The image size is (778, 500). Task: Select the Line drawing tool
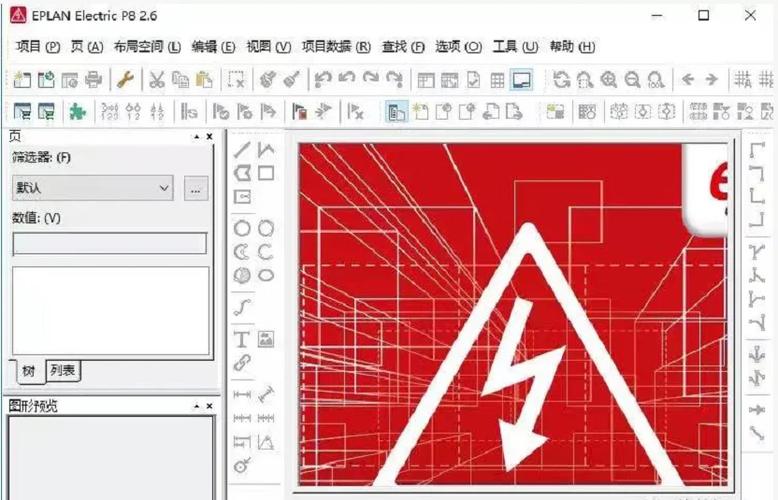(x=242, y=149)
